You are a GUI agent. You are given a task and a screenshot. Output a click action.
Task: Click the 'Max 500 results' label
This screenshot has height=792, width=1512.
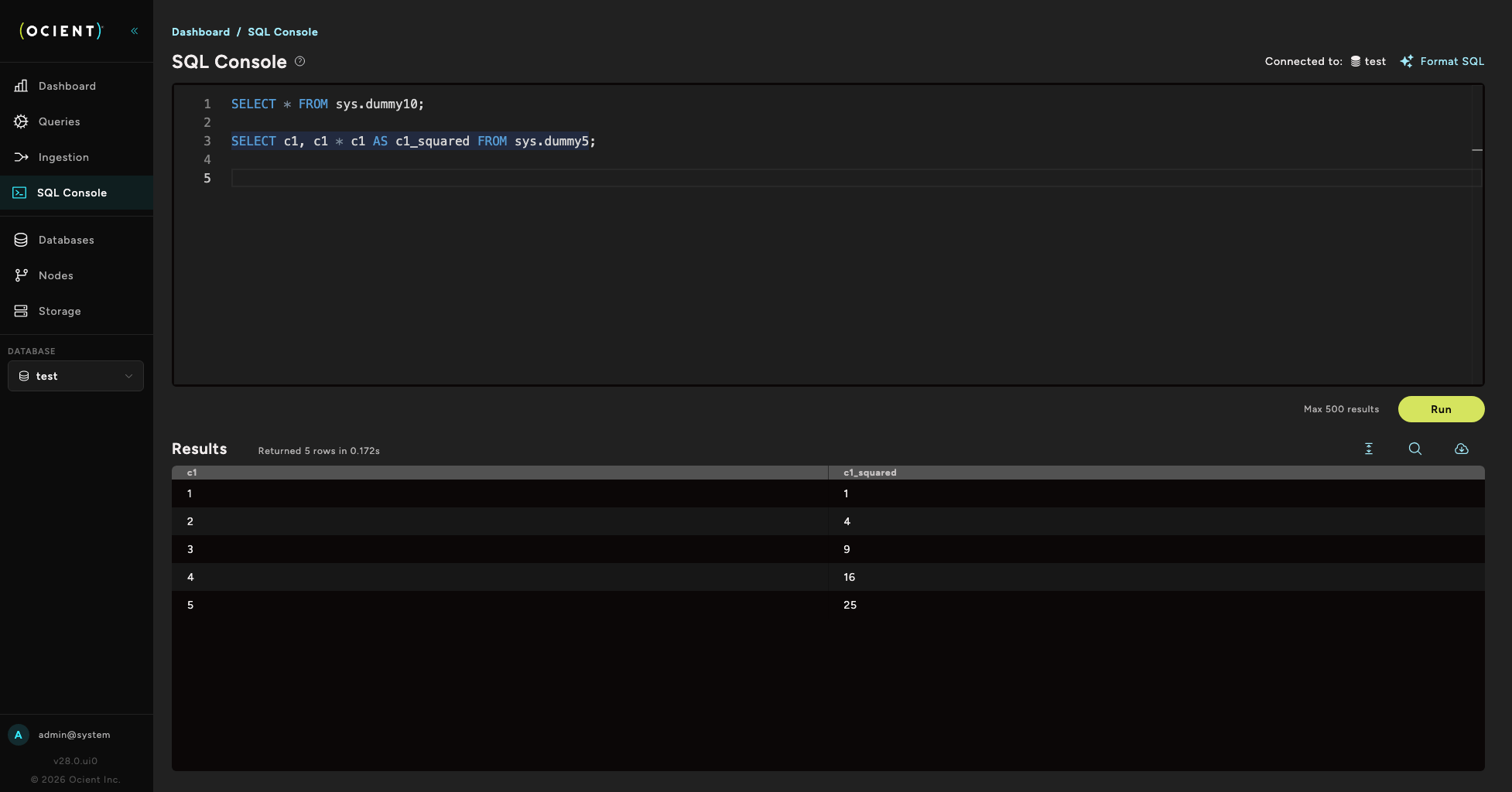pyautogui.click(x=1341, y=409)
